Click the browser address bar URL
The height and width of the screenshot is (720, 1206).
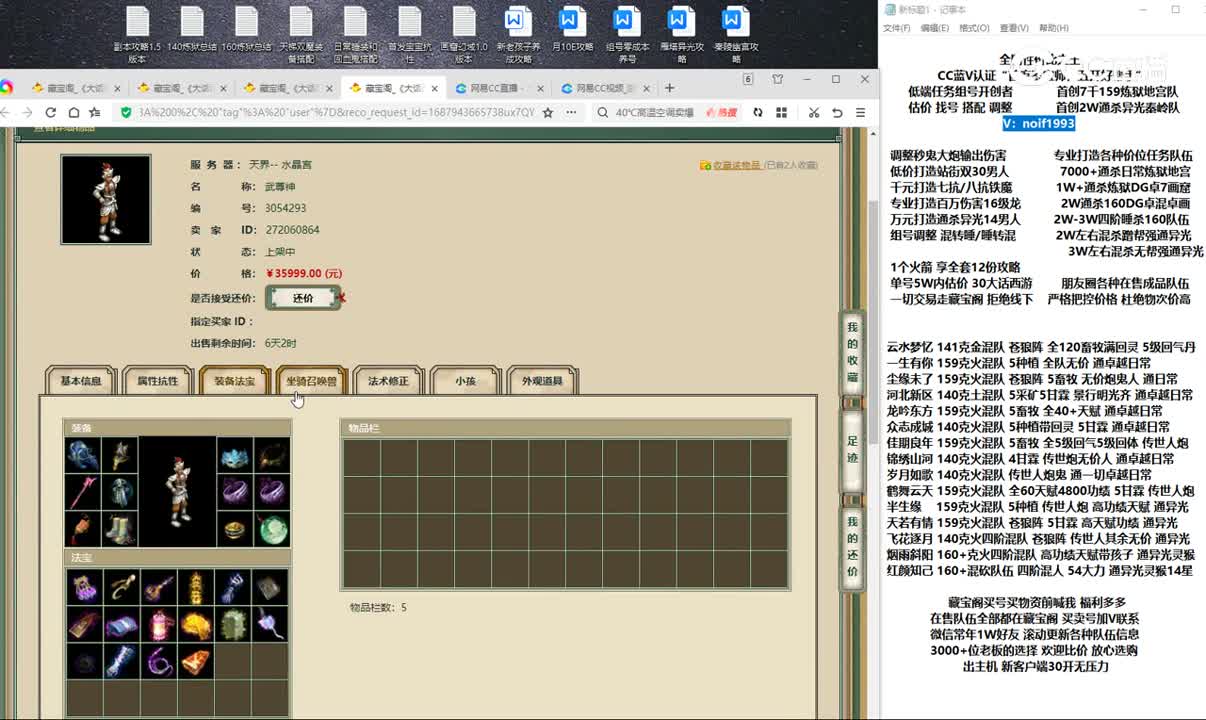(335, 113)
